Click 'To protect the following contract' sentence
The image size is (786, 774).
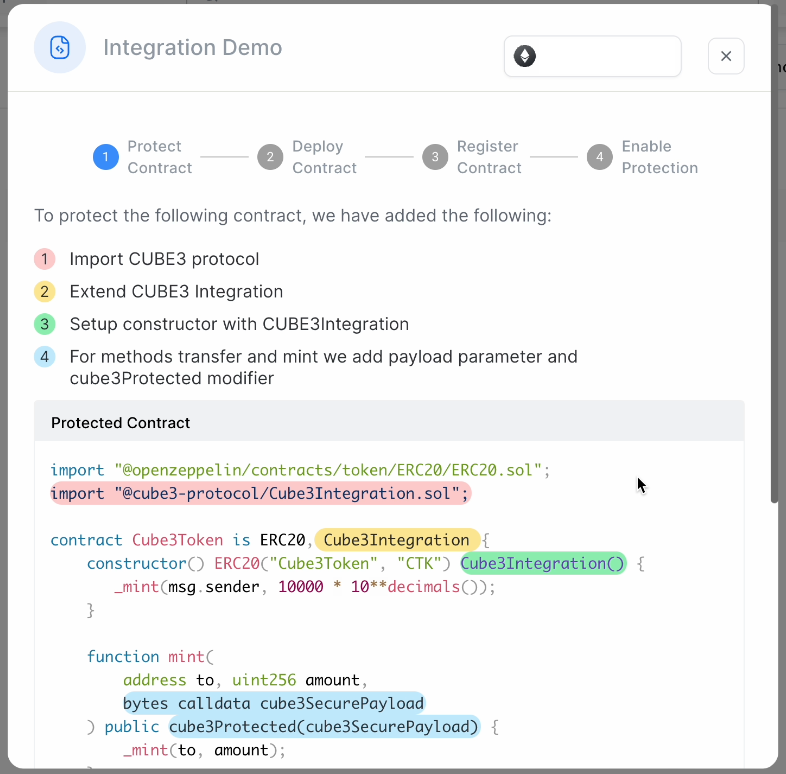[293, 216]
